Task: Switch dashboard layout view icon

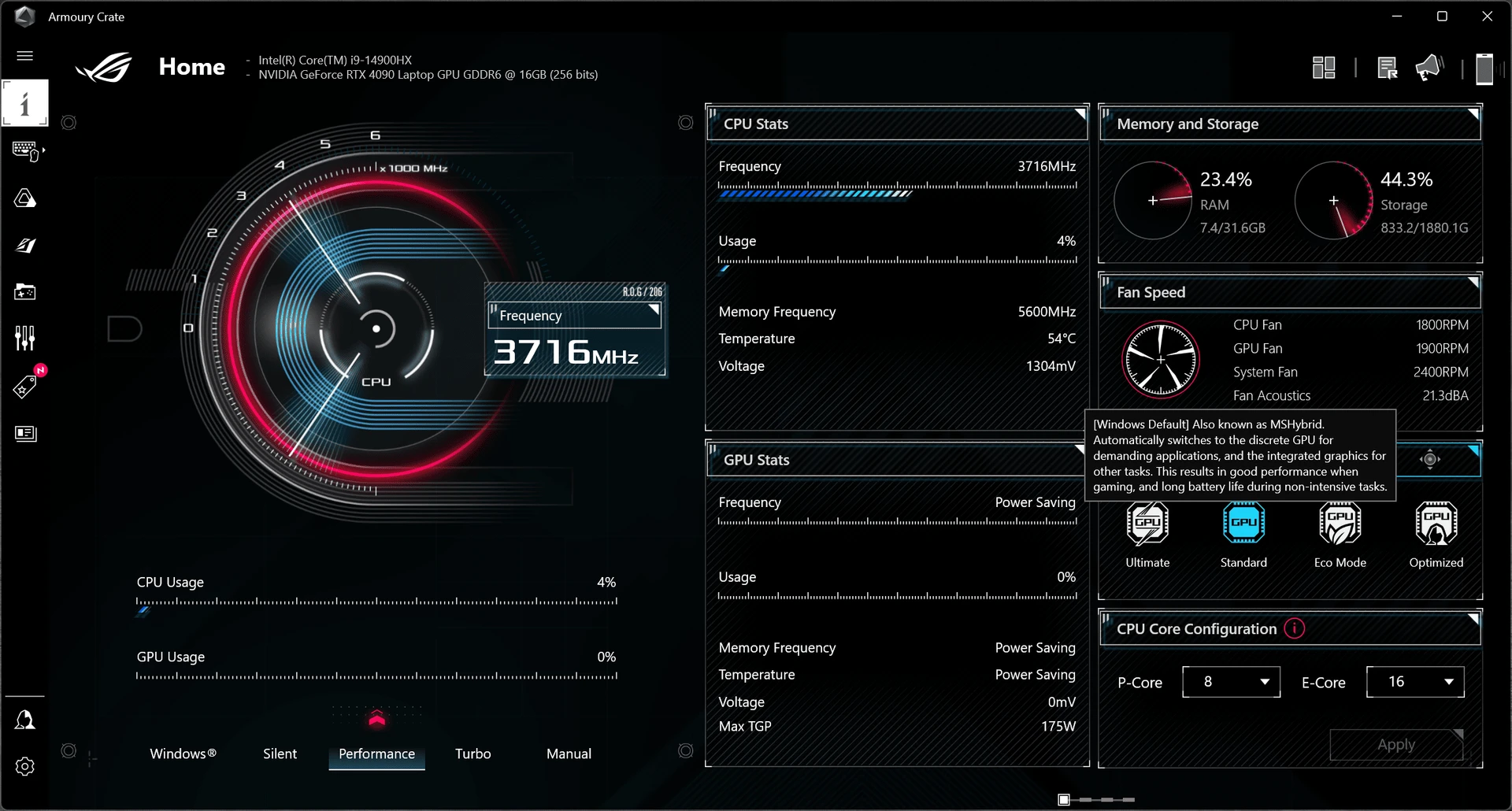Action: [x=1324, y=68]
